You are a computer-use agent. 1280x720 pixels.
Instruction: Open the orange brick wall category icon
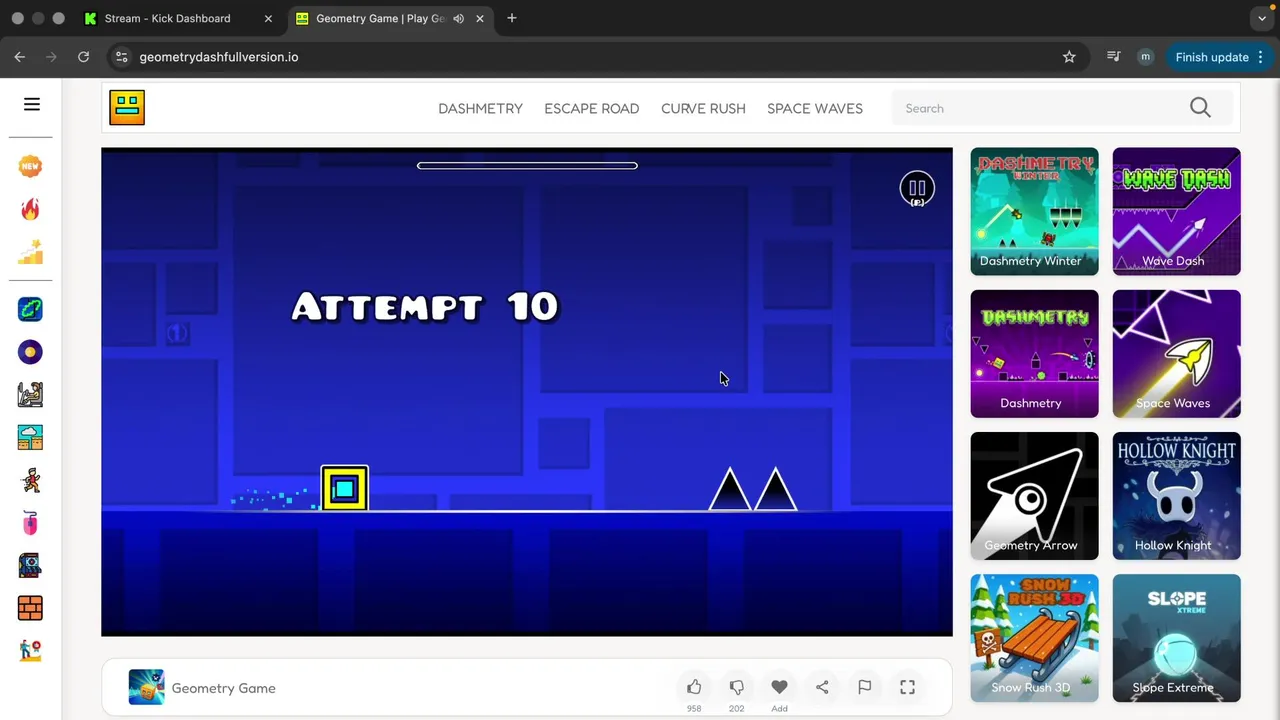[30, 608]
